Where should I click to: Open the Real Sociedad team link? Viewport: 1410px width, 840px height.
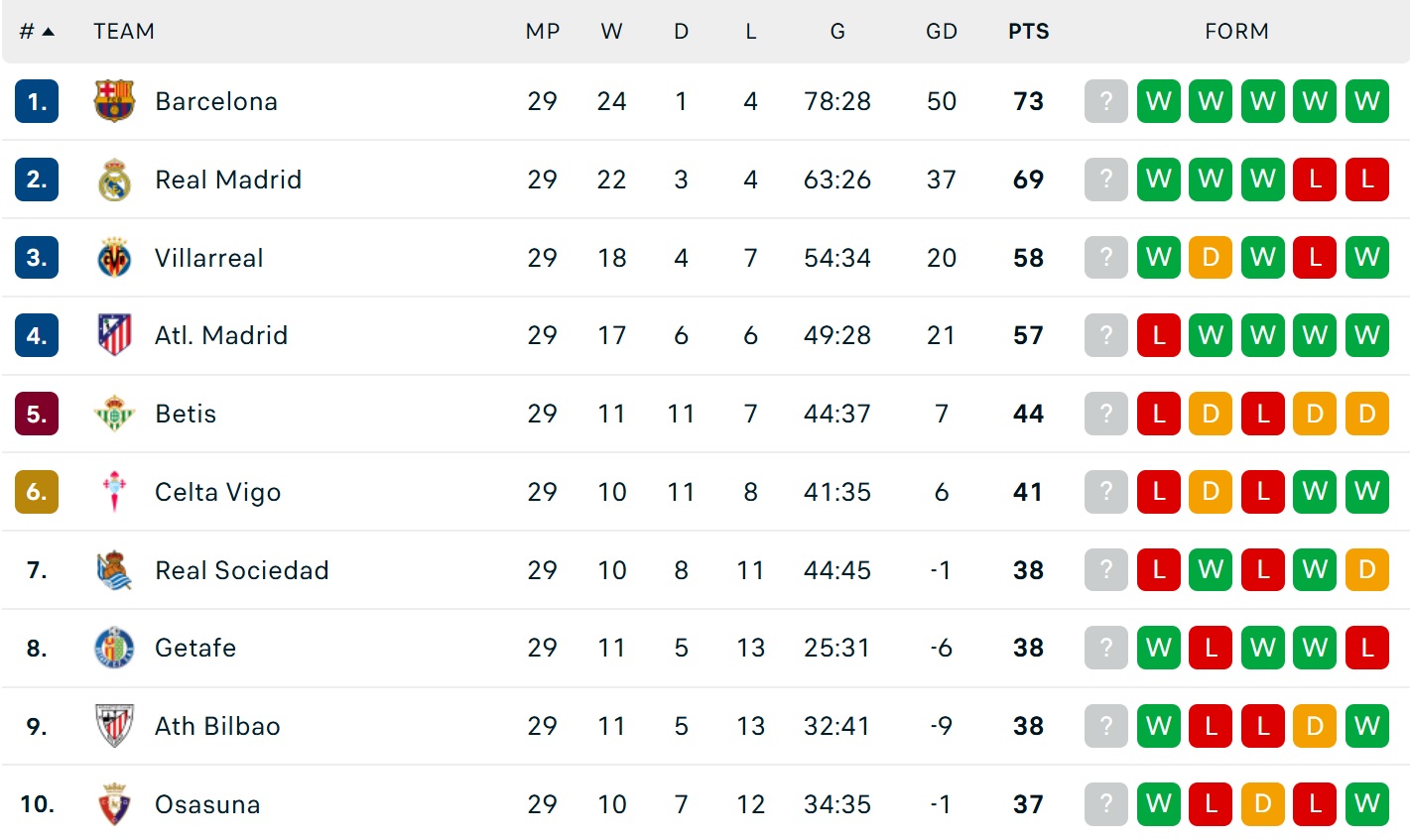241,570
